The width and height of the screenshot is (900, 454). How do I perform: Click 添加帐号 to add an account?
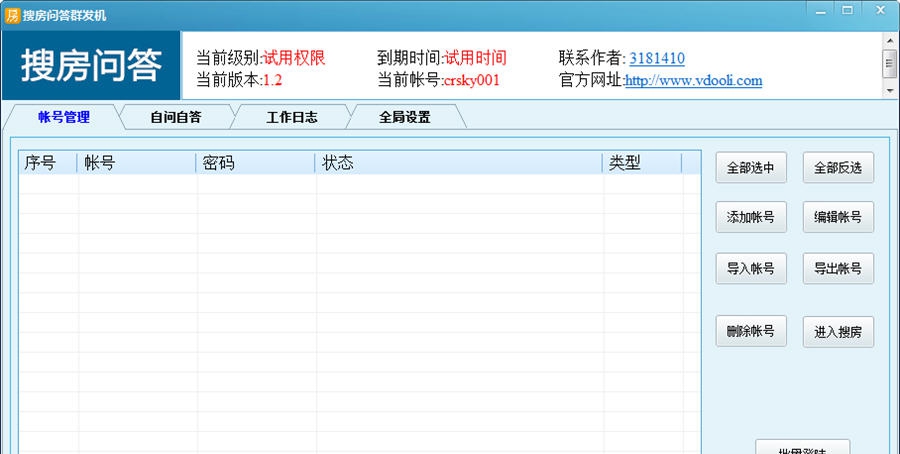pyautogui.click(x=751, y=217)
